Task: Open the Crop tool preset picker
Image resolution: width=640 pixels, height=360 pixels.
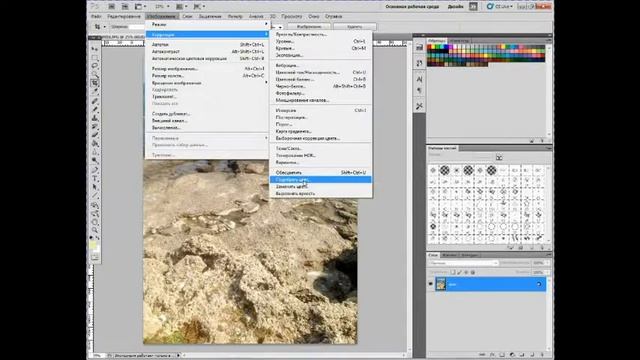Action: [x=99, y=27]
